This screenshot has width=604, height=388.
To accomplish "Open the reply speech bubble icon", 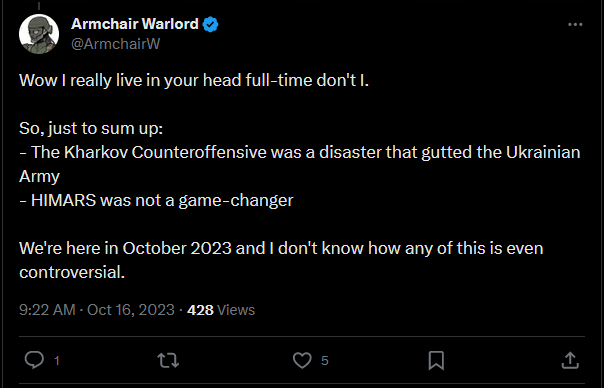I will point(34,360).
